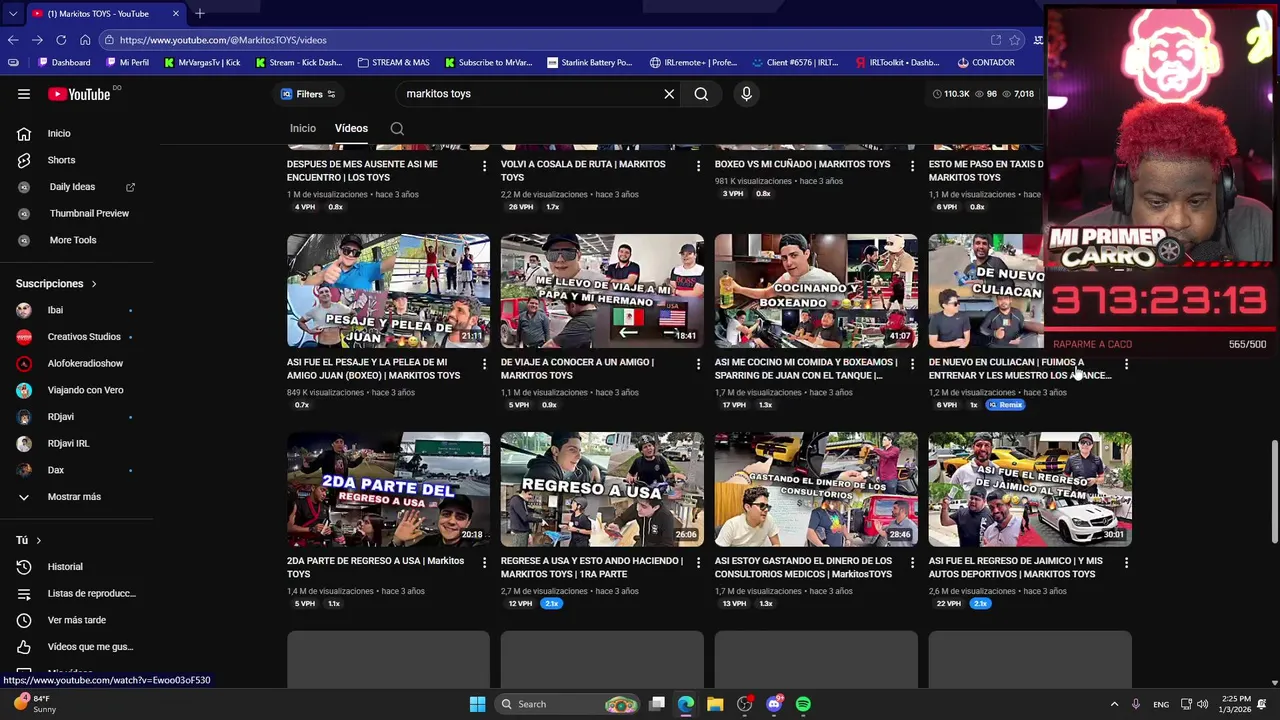
Task: Open Listas de reproducción
Action: click(91, 594)
